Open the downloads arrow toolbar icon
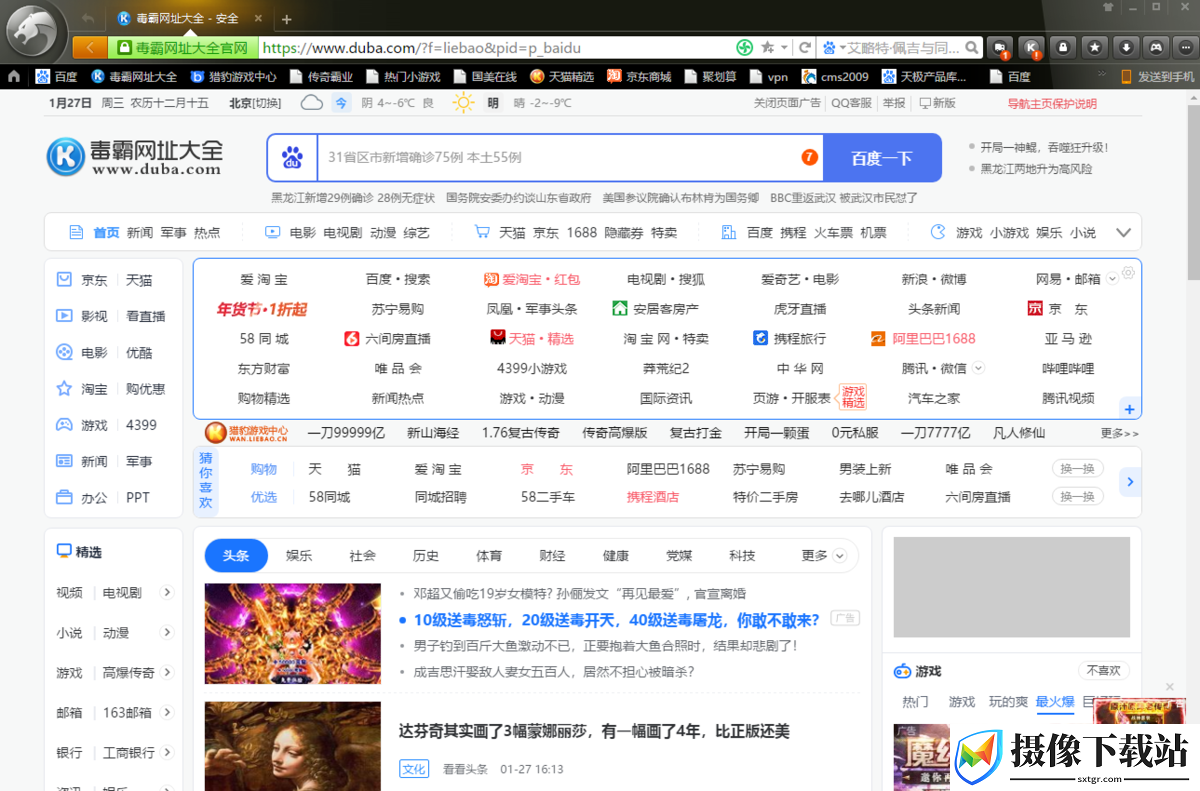The height and width of the screenshot is (791, 1200). [x=1125, y=47]
